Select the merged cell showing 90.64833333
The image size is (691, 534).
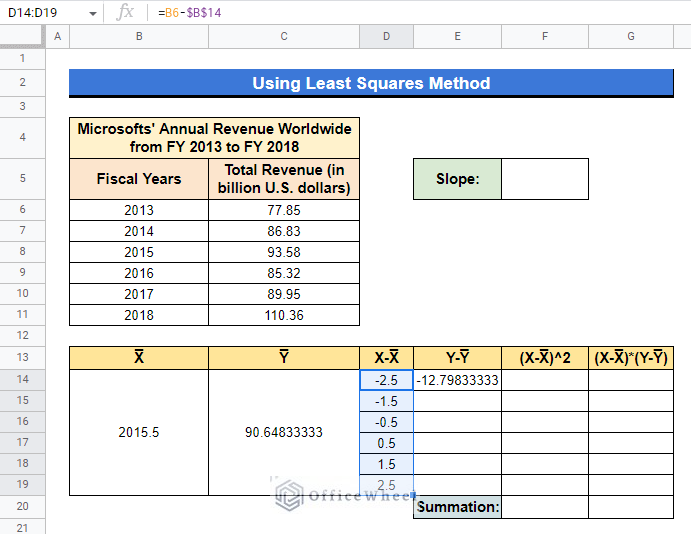pos(284,432)
